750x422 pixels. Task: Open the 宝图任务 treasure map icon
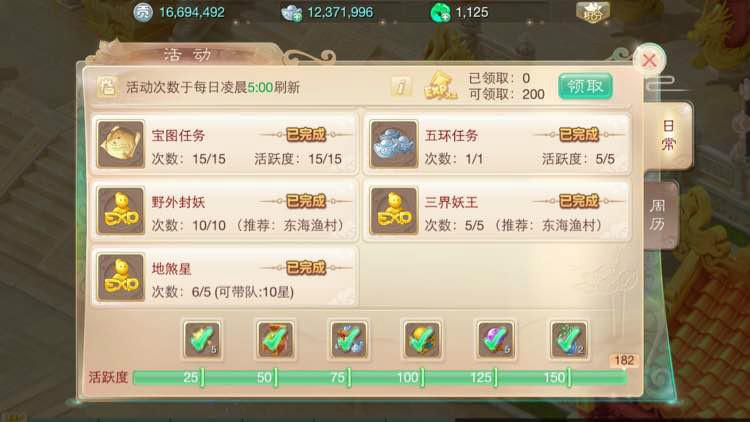121,144
